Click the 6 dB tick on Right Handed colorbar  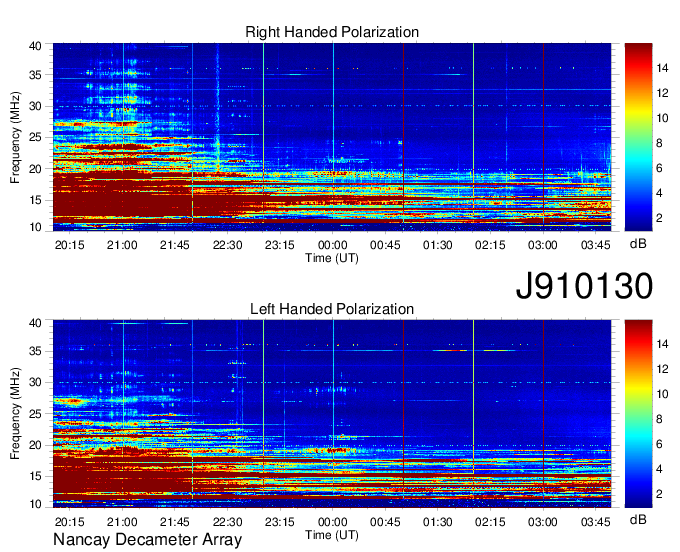659,168
